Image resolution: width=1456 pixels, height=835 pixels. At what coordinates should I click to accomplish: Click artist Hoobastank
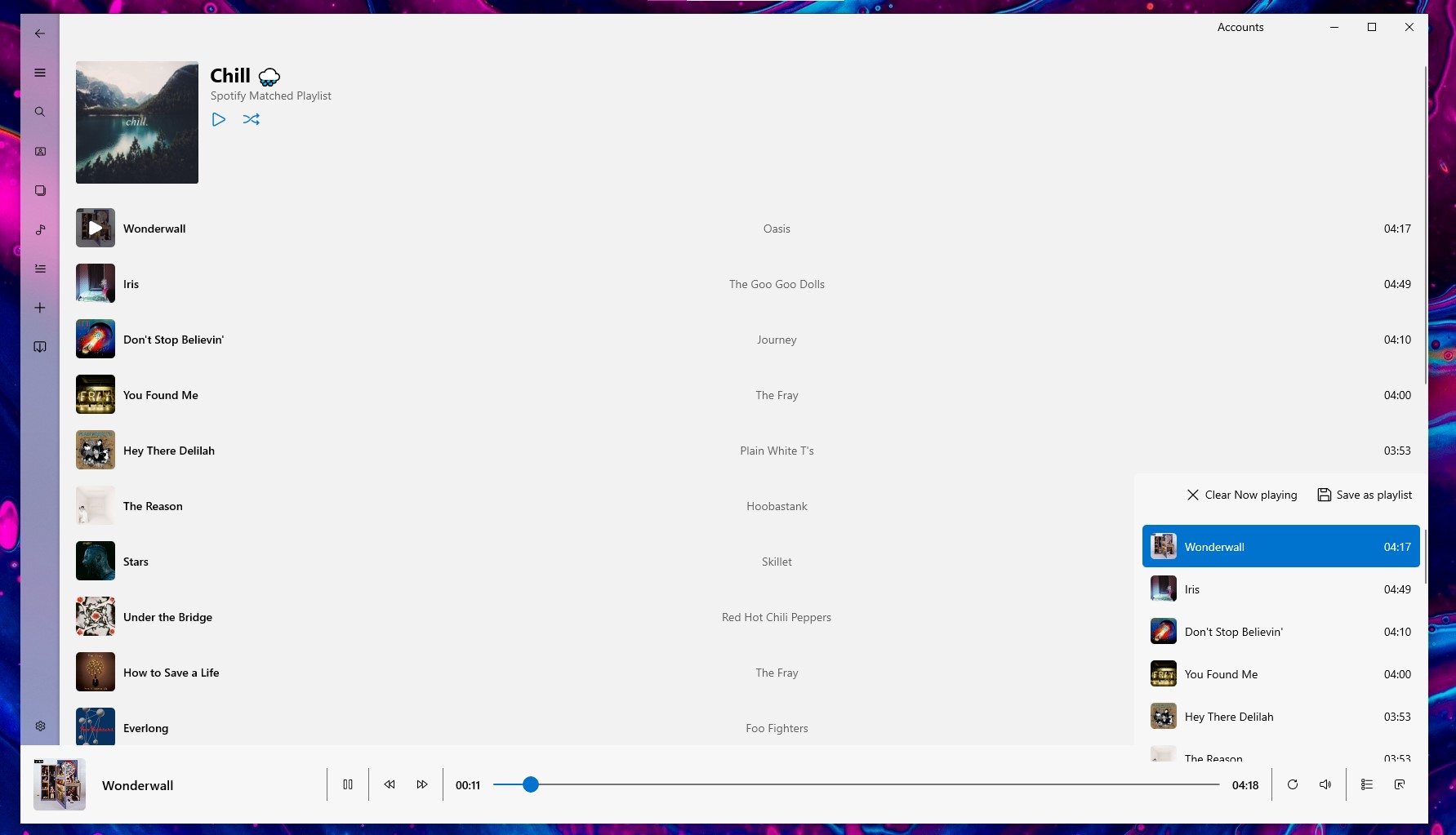point(777,506)
